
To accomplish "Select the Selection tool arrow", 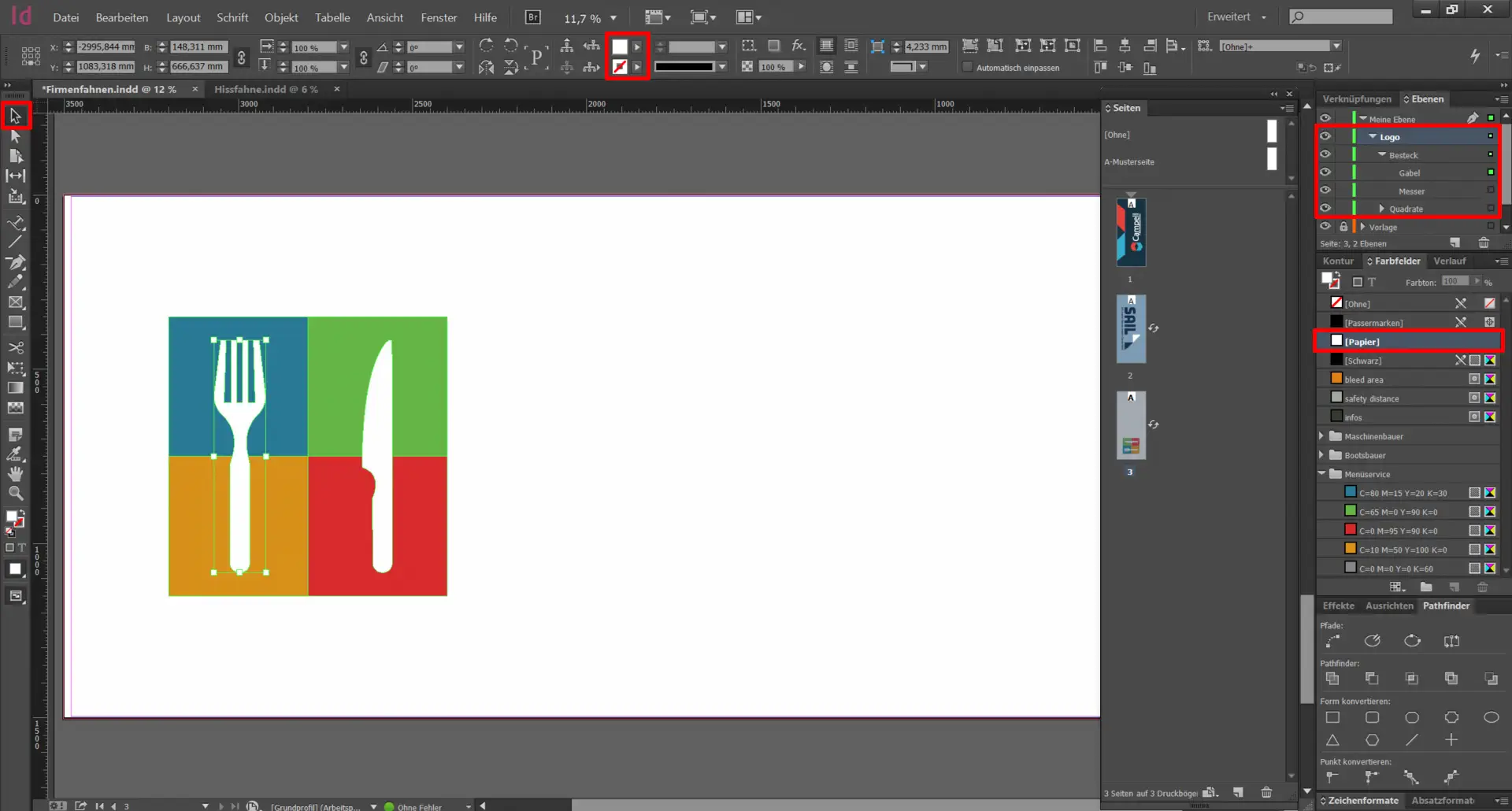I will [x=15, y=117].
